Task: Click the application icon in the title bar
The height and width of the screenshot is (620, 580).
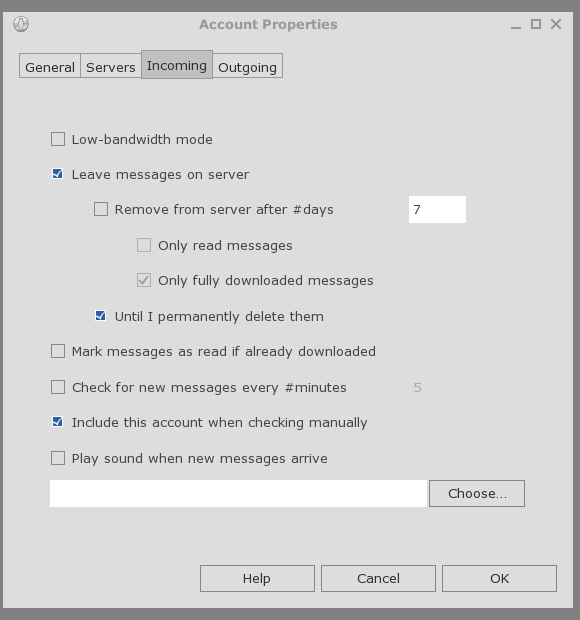Action: pyautogui.click(x=21, y=24)
